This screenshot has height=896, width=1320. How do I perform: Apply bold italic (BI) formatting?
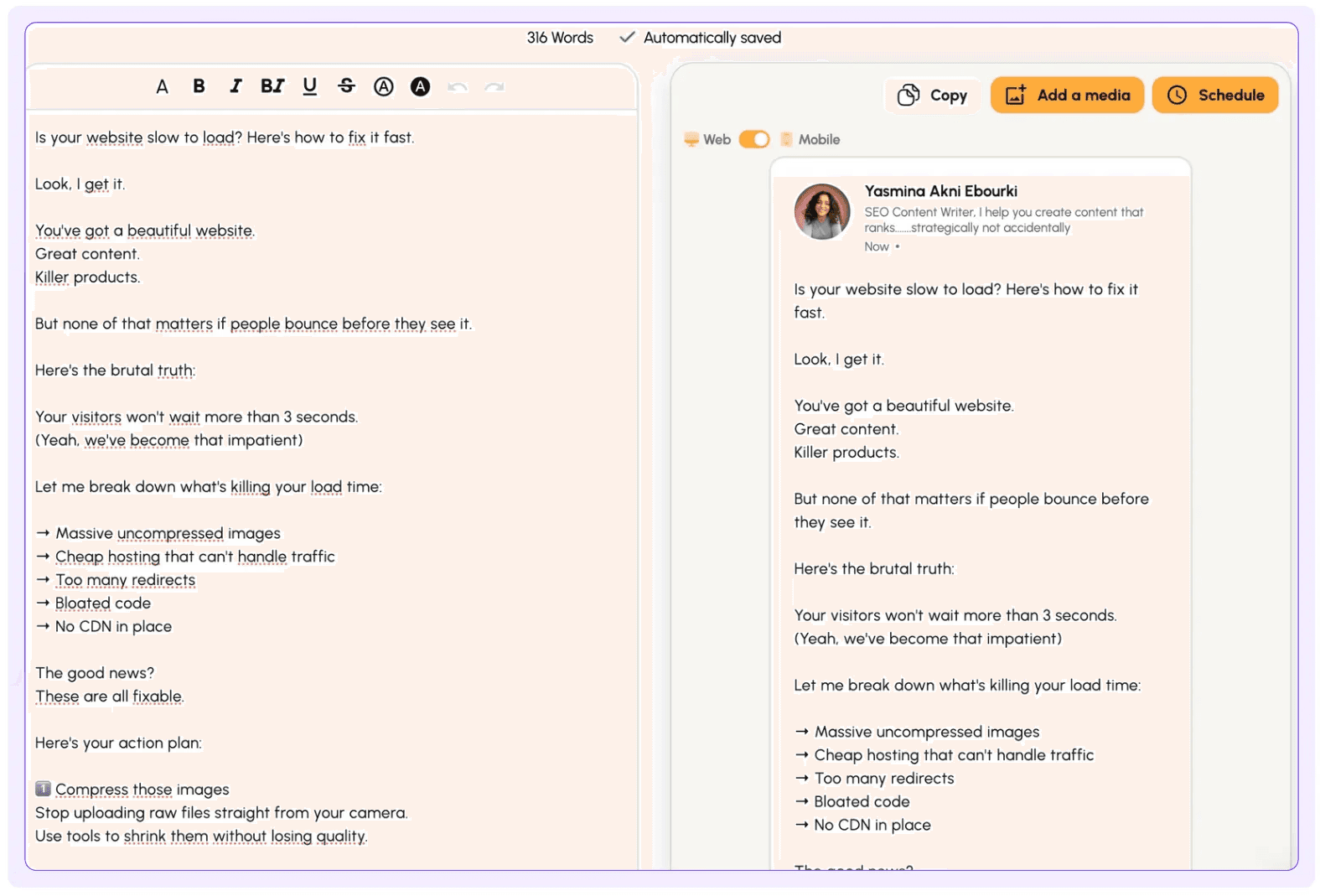(272, 86)
